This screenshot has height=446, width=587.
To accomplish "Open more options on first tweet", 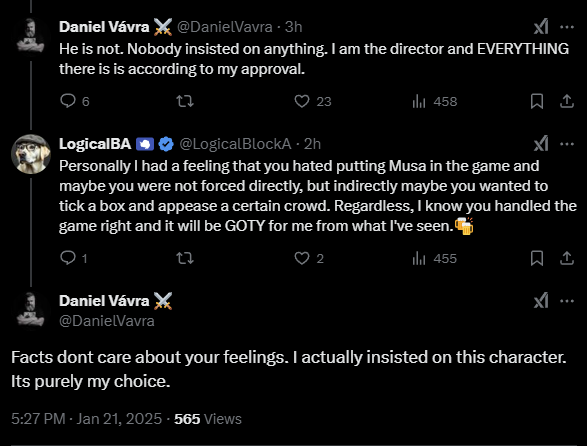I will 567,27.
